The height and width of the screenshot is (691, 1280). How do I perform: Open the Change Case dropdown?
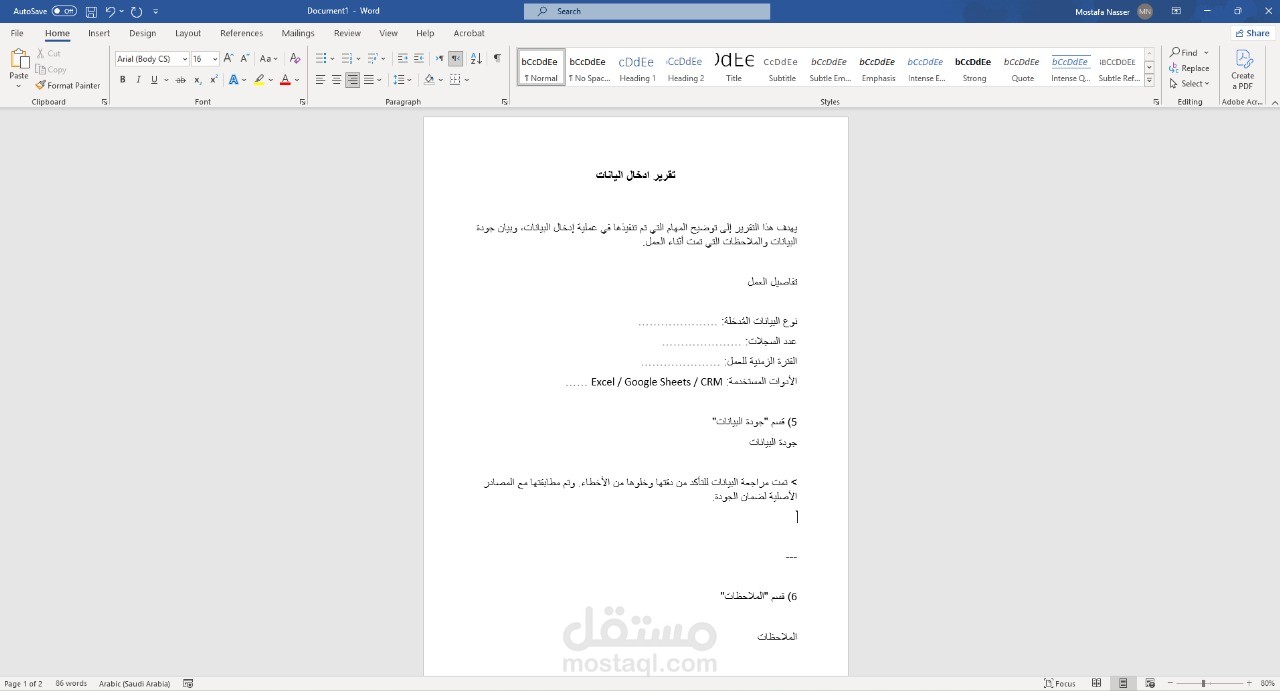point(268,59)
